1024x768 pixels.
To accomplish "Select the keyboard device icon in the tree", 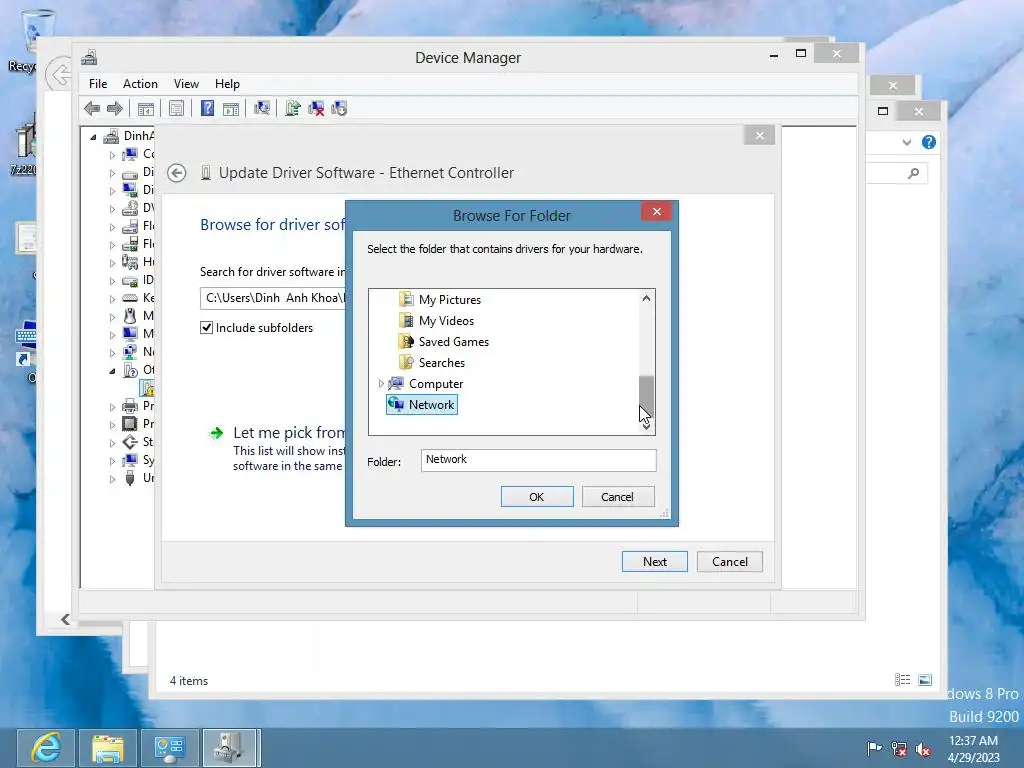I will coord(130,298).
